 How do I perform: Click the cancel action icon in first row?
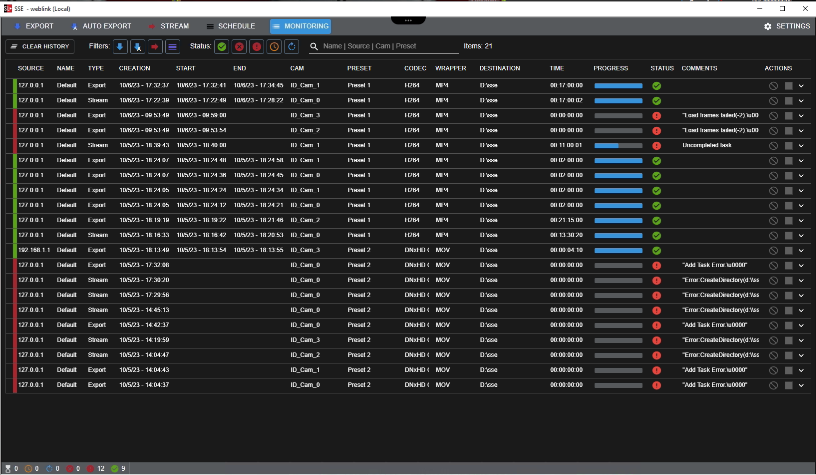pos(773,86)
